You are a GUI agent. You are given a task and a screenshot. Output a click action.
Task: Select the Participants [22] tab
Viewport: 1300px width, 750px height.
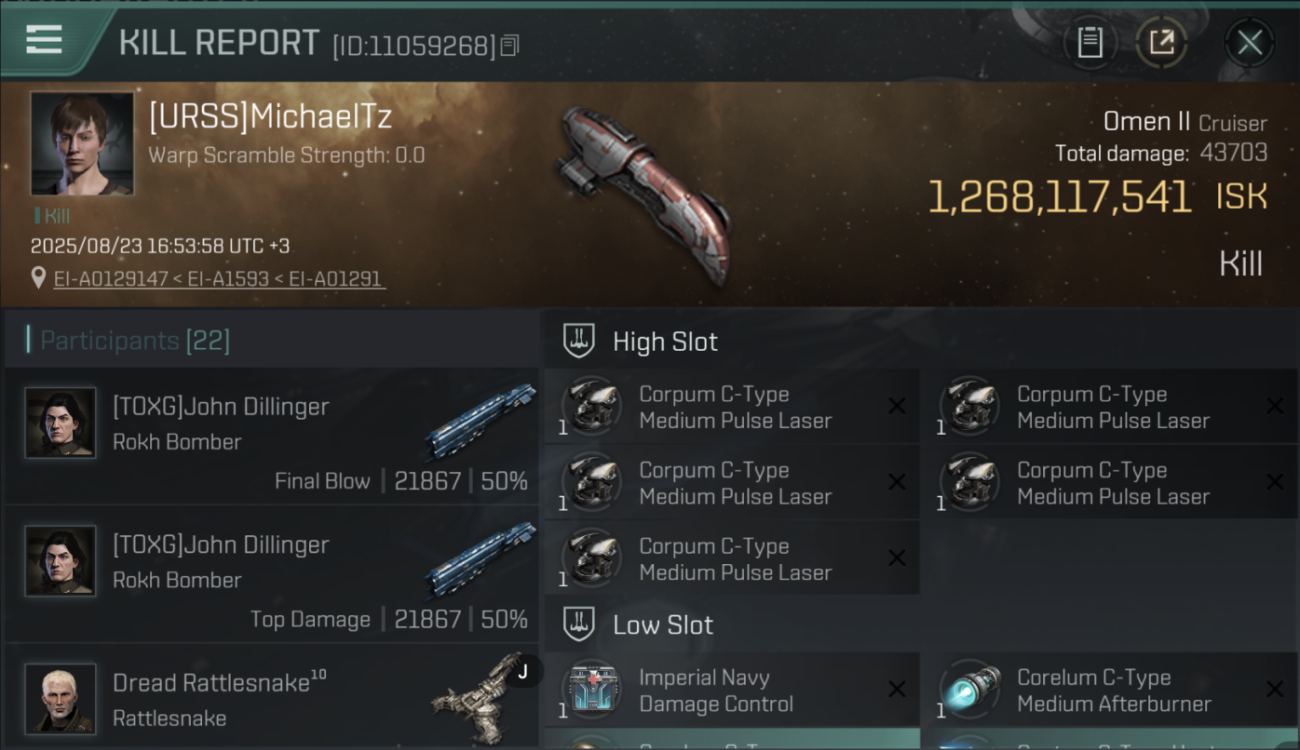point(135,341)
